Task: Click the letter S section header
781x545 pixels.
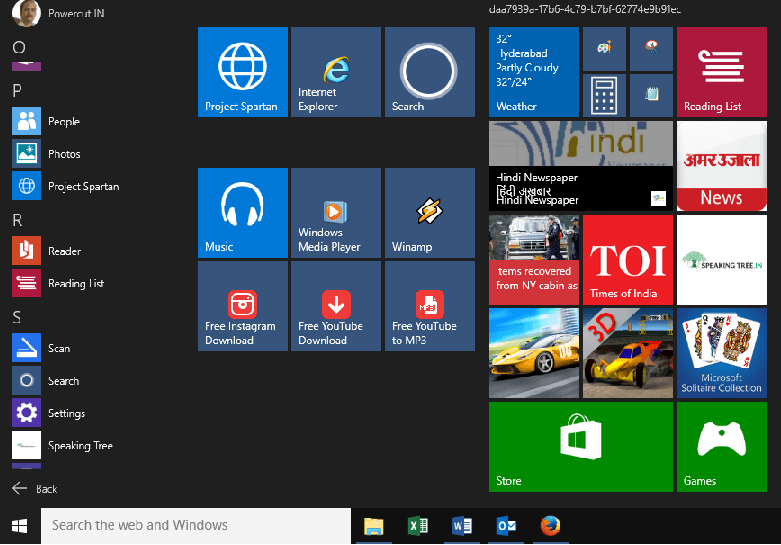Action: [17, 317]
